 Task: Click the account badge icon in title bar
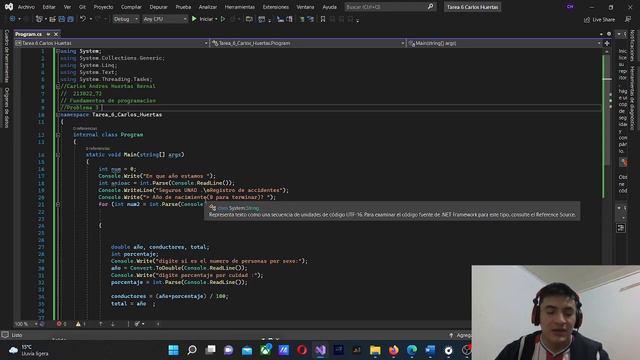coord(570,7)
